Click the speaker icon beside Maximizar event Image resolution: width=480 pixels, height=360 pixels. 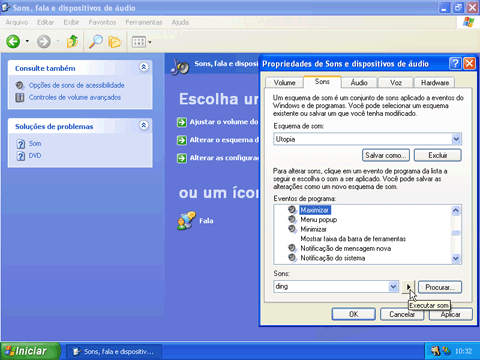(292, 210)
